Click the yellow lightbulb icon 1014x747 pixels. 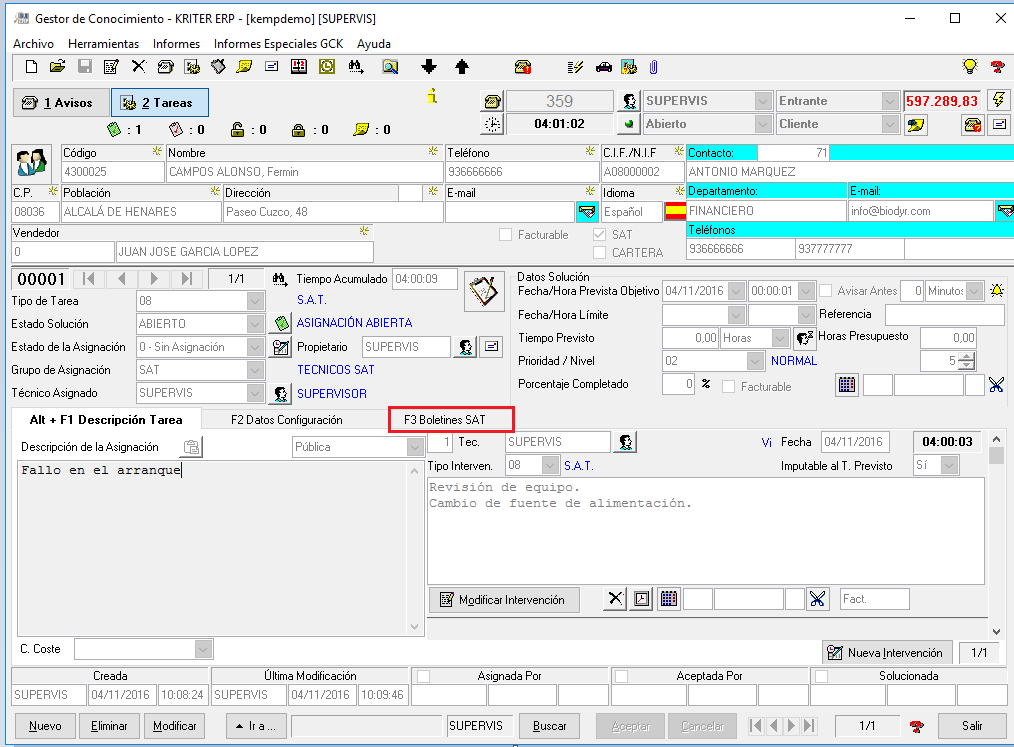(x=969, y=66)
